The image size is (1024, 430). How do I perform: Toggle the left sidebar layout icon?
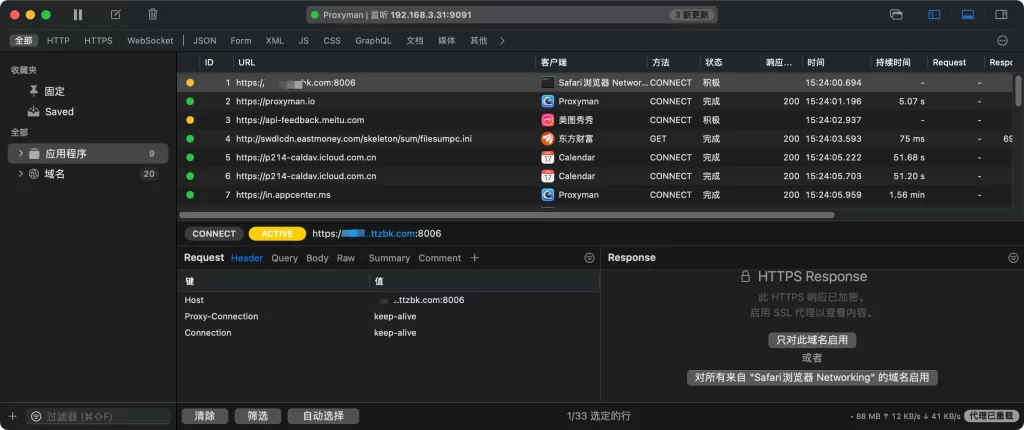pyautogui.click(x=934, y=15)
